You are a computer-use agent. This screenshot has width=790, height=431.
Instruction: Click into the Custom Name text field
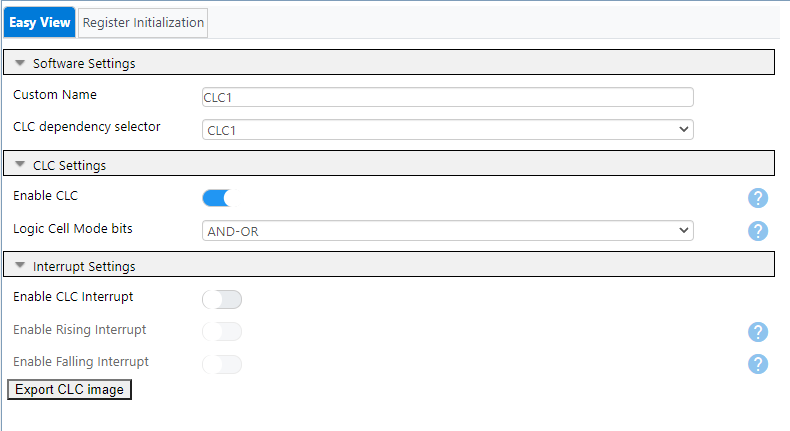point(447,97)
